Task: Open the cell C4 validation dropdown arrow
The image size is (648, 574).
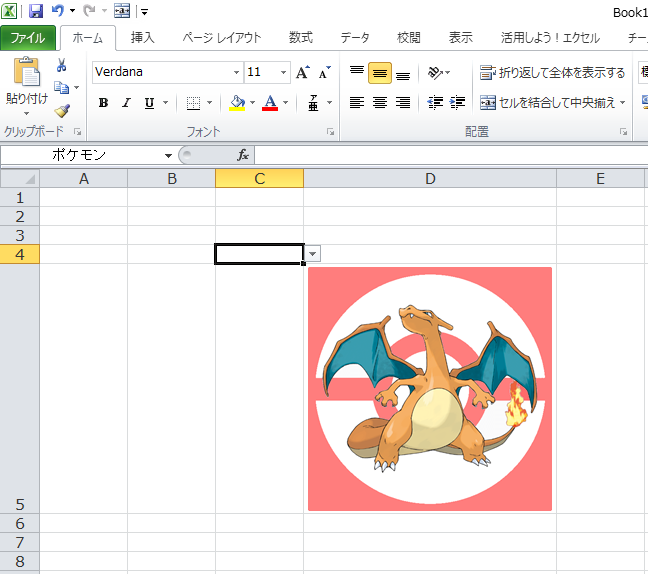Action: [313, 254]
